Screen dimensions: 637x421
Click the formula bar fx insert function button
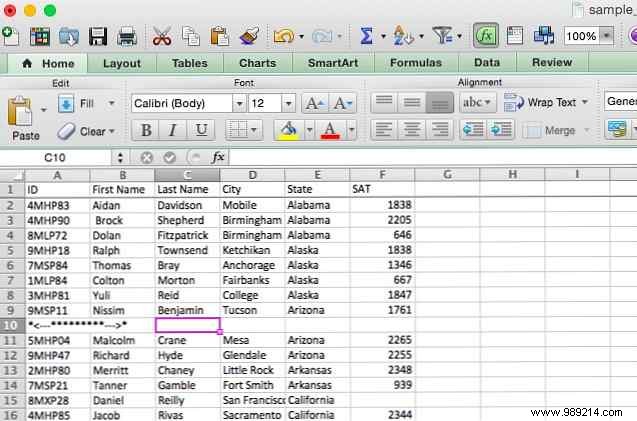click(x=218, y=157)
